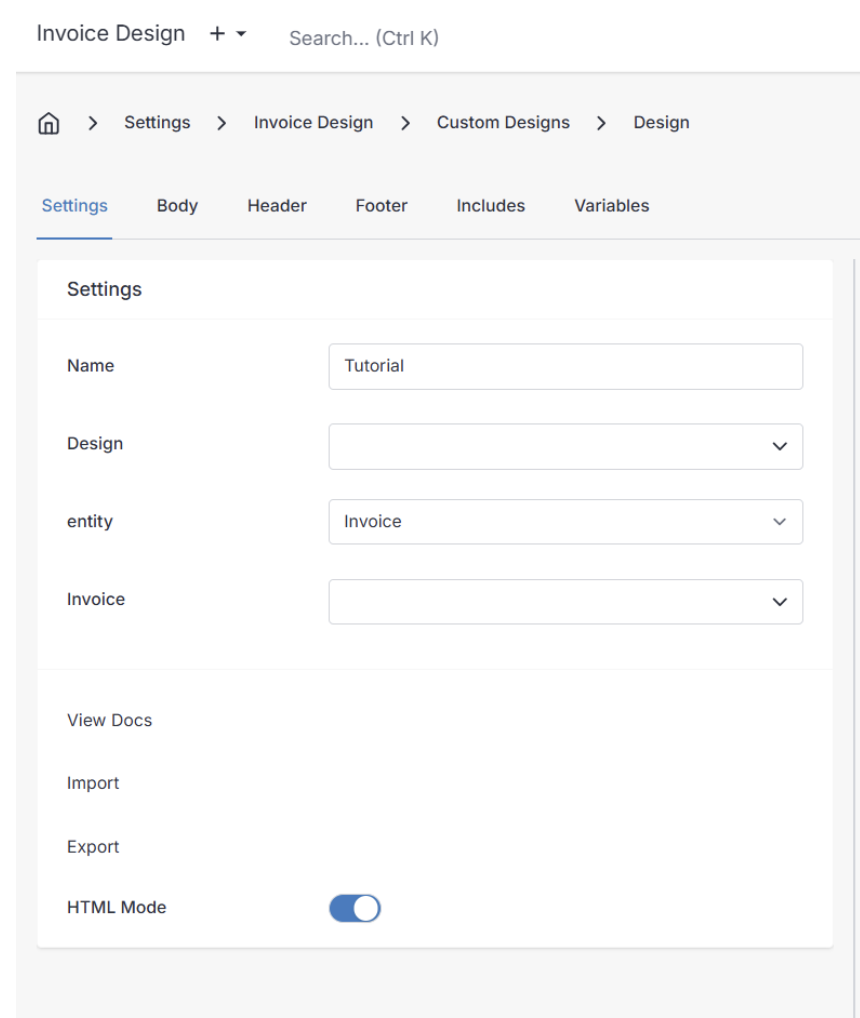Open the caret dropdown next to plus icon
Image resolution: width=860 pixels, height=1018 pixels.
[x=241, y=34]
